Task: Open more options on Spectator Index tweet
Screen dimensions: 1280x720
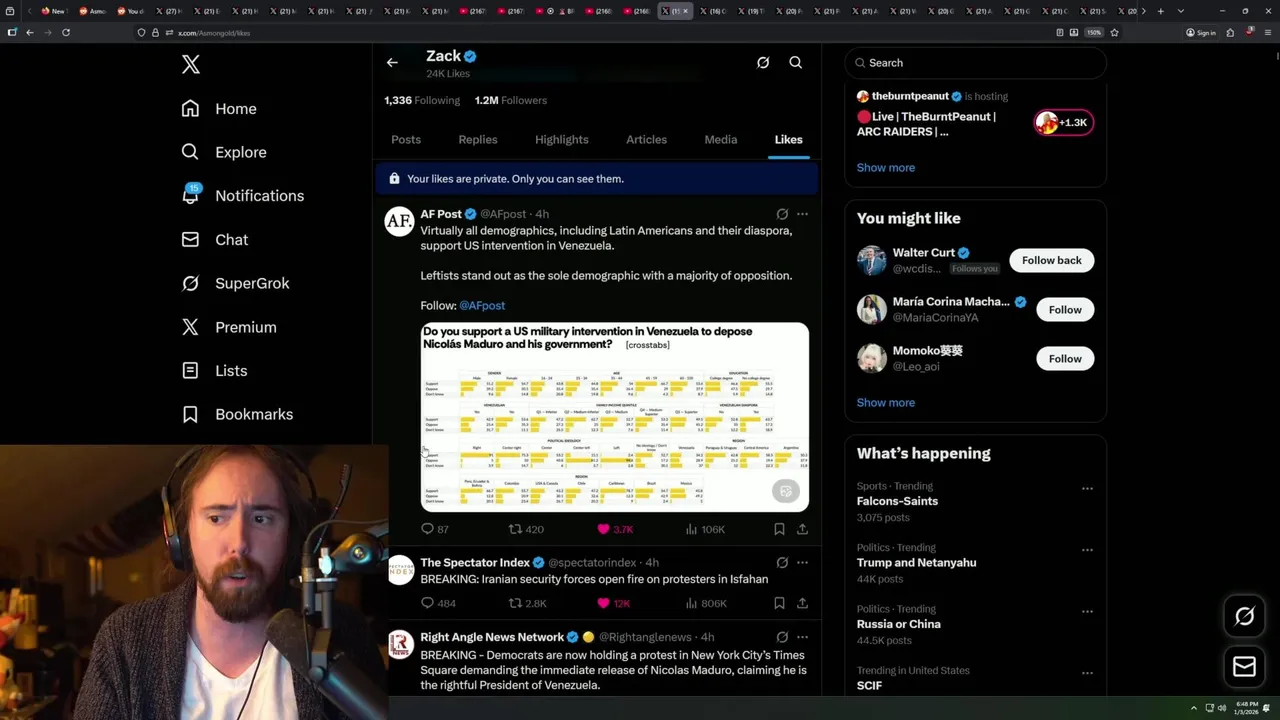Action: tap(802, 563)
